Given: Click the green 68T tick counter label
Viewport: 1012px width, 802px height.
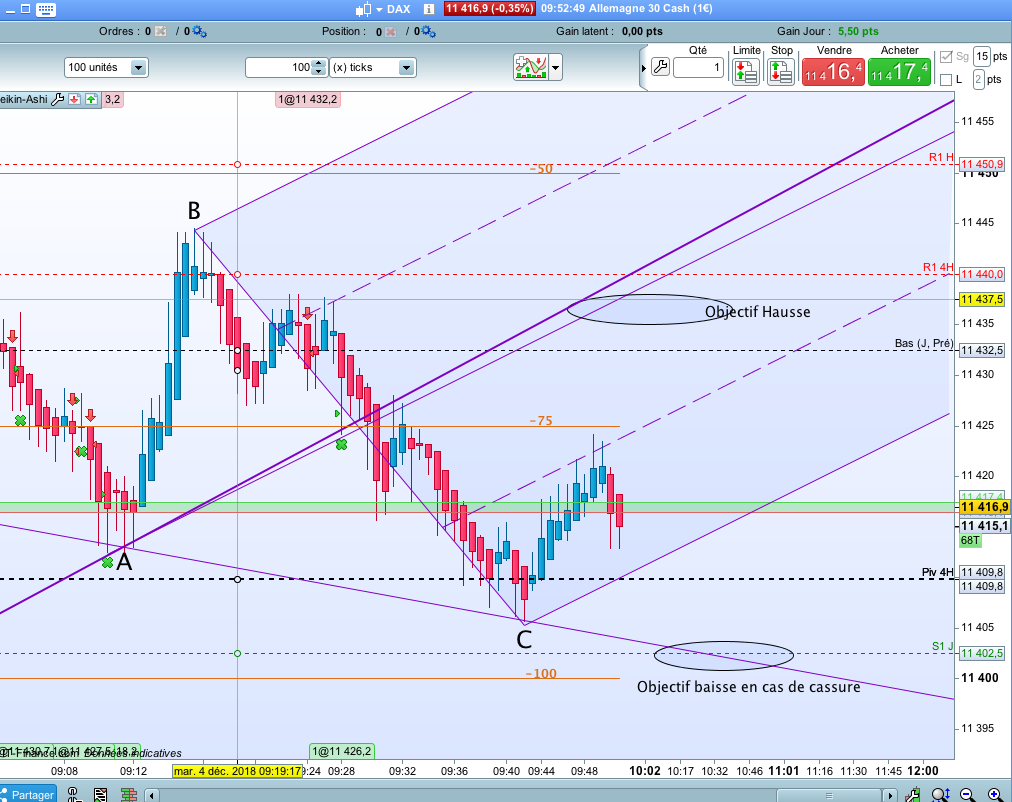Looking at the screenshot, I should (x=970, y=541).
